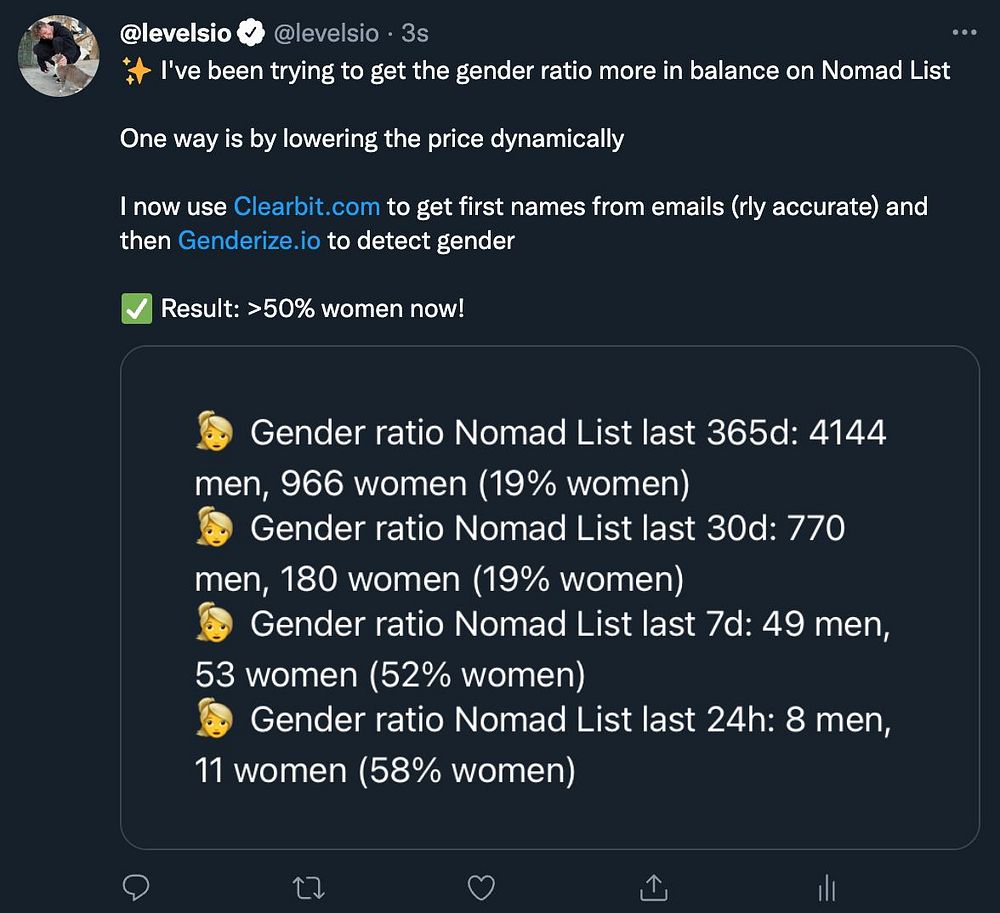The width and height of the screenshot is (1000, 913).
Task: Click the bold @levelsio display name
Action: click(176, 34)
